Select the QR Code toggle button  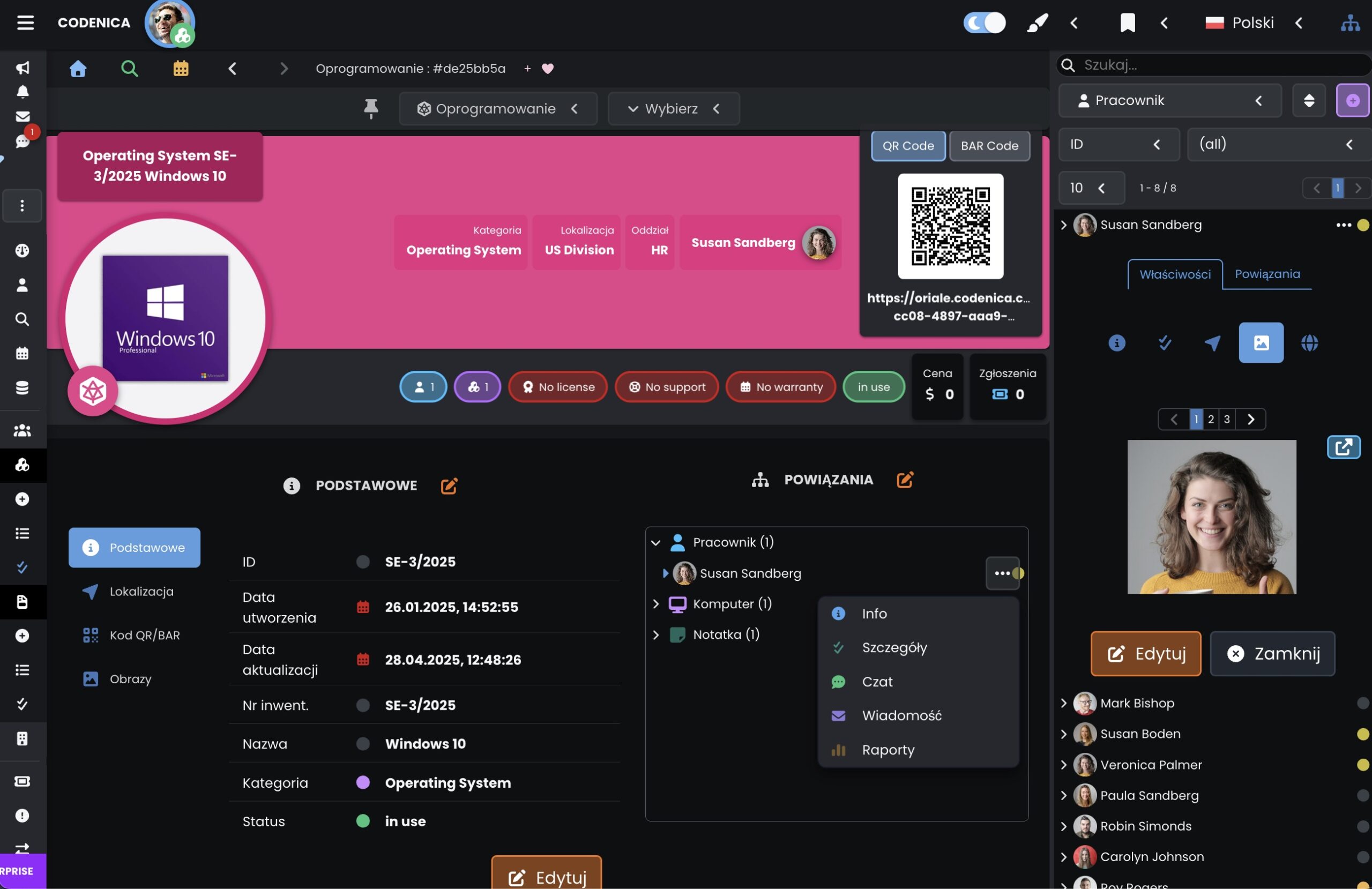pyautogui.click(x=908, y=146)
